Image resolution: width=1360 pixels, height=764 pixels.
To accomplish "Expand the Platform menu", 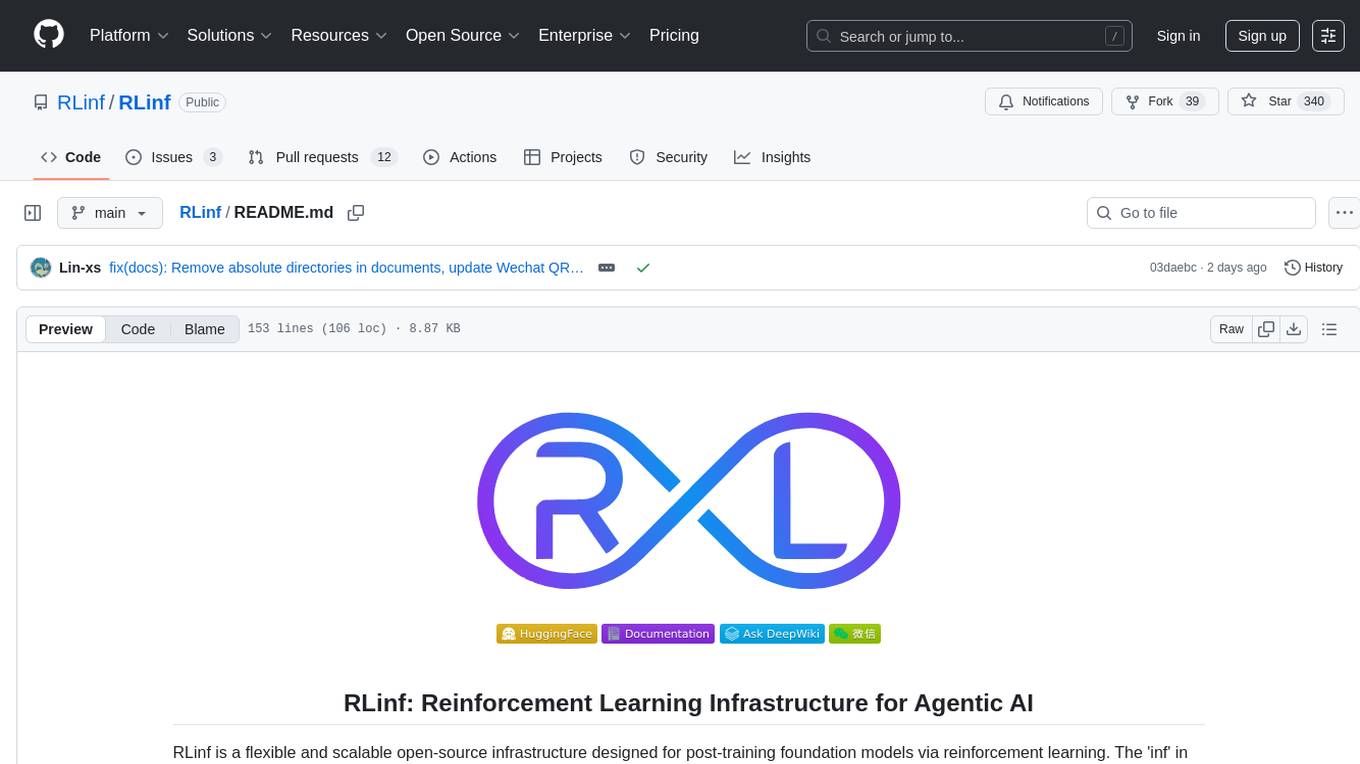I will click(129, 35).
